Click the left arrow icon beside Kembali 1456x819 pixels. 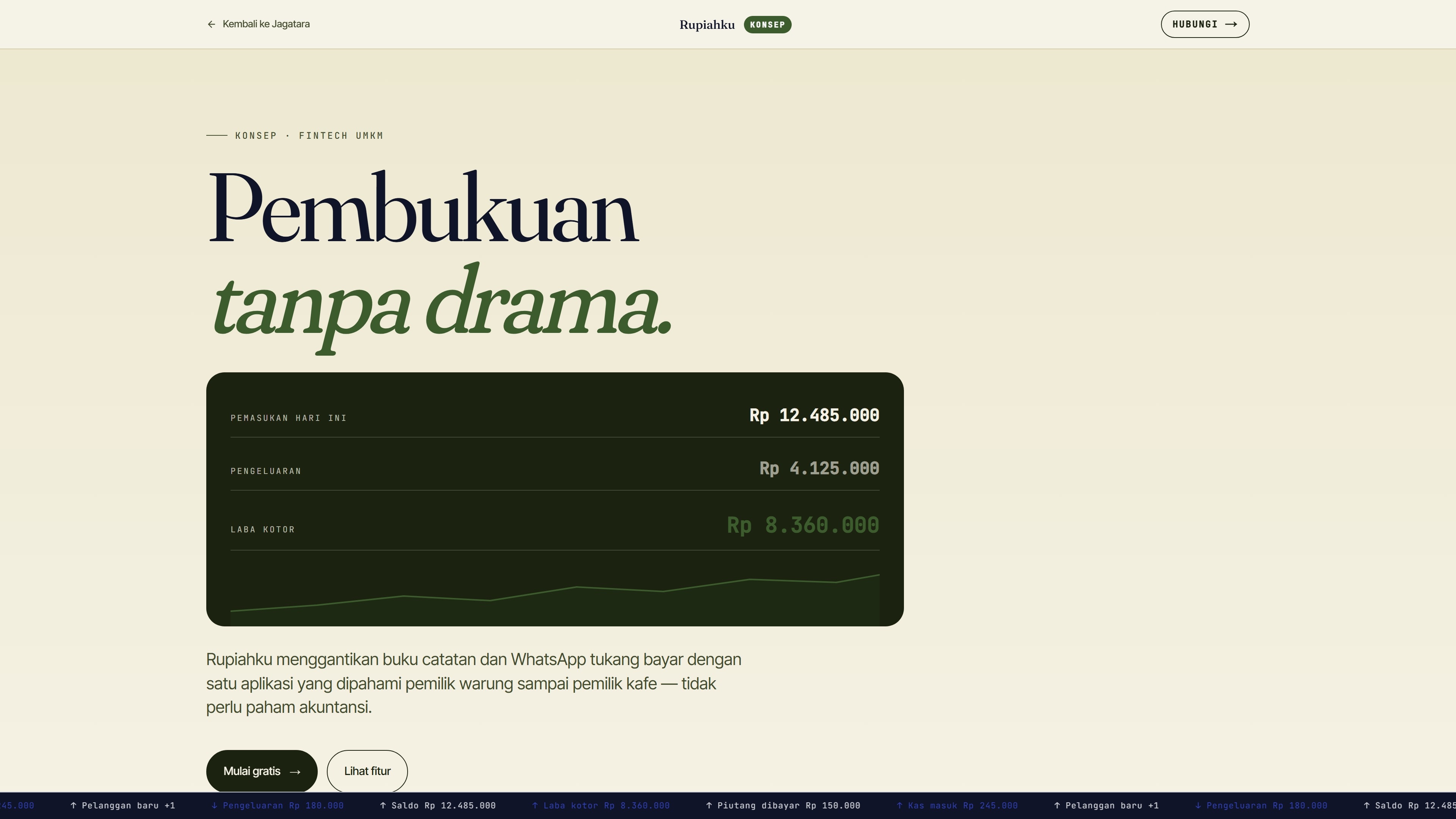(x=212, y=24)
